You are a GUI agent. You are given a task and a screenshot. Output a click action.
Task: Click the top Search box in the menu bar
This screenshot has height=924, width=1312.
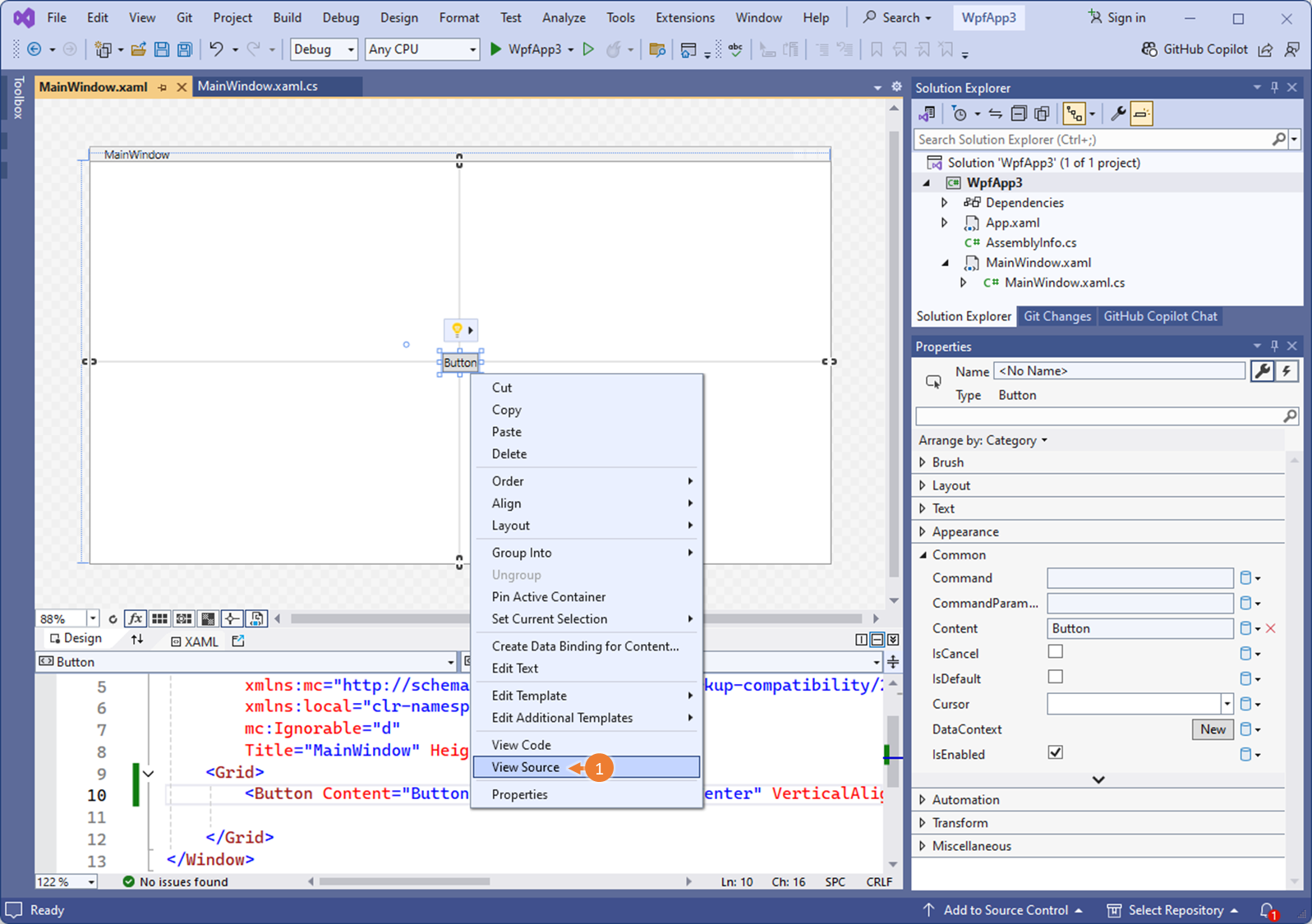coord(897,17)
